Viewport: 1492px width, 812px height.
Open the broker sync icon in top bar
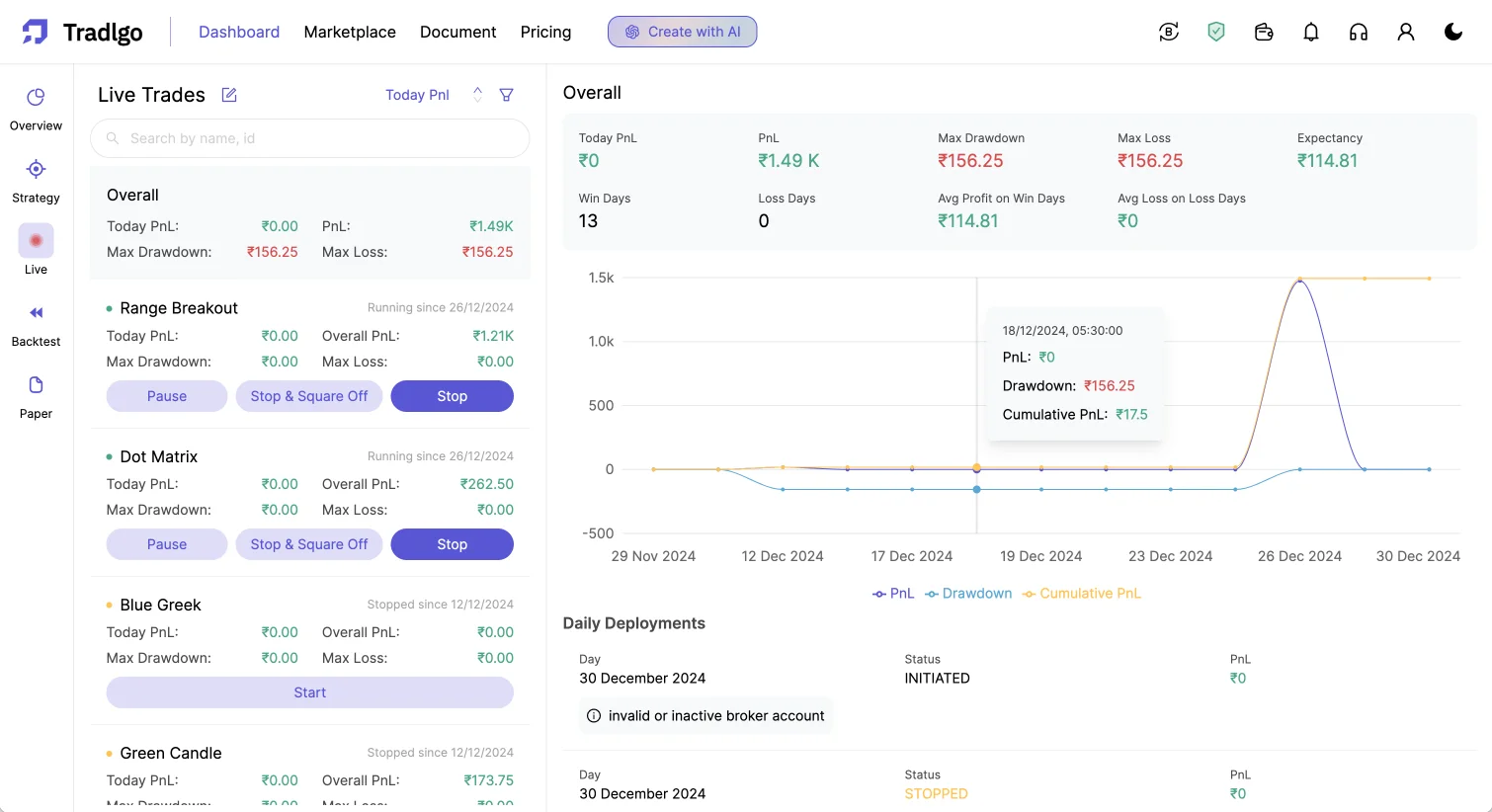(x=1169, y=32)
